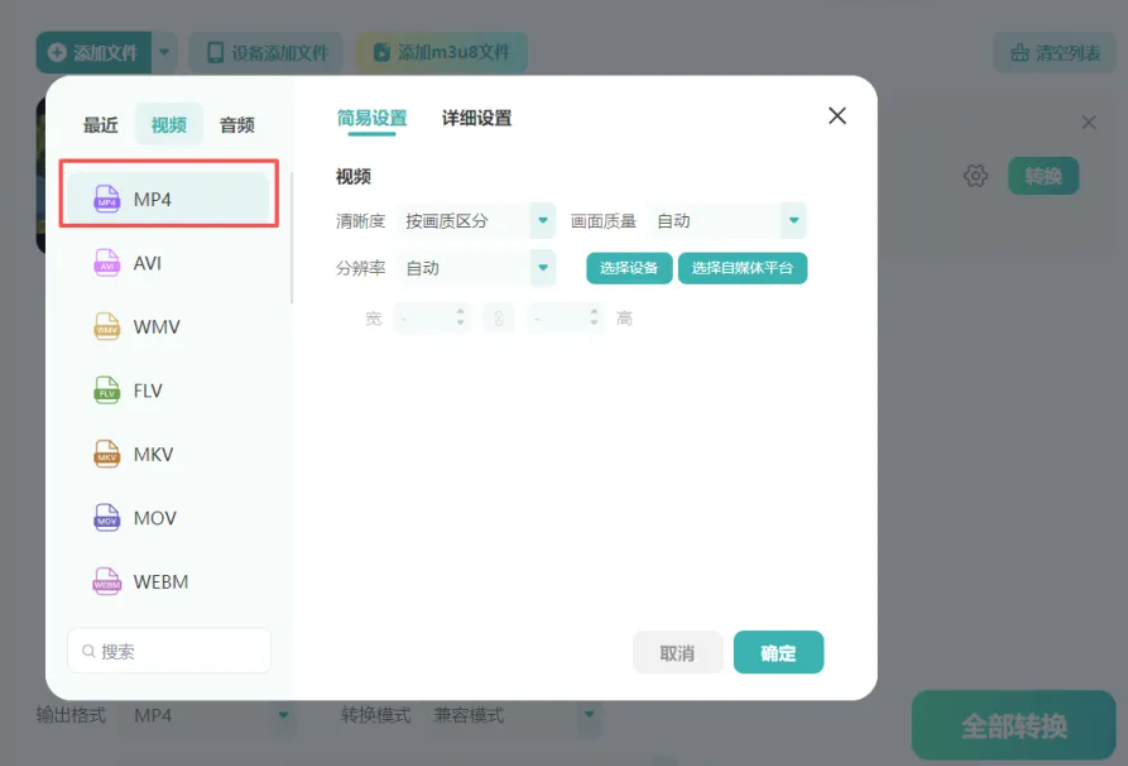
Task: Click the plus icon on 添加文件
Action: tap(57, 53)
